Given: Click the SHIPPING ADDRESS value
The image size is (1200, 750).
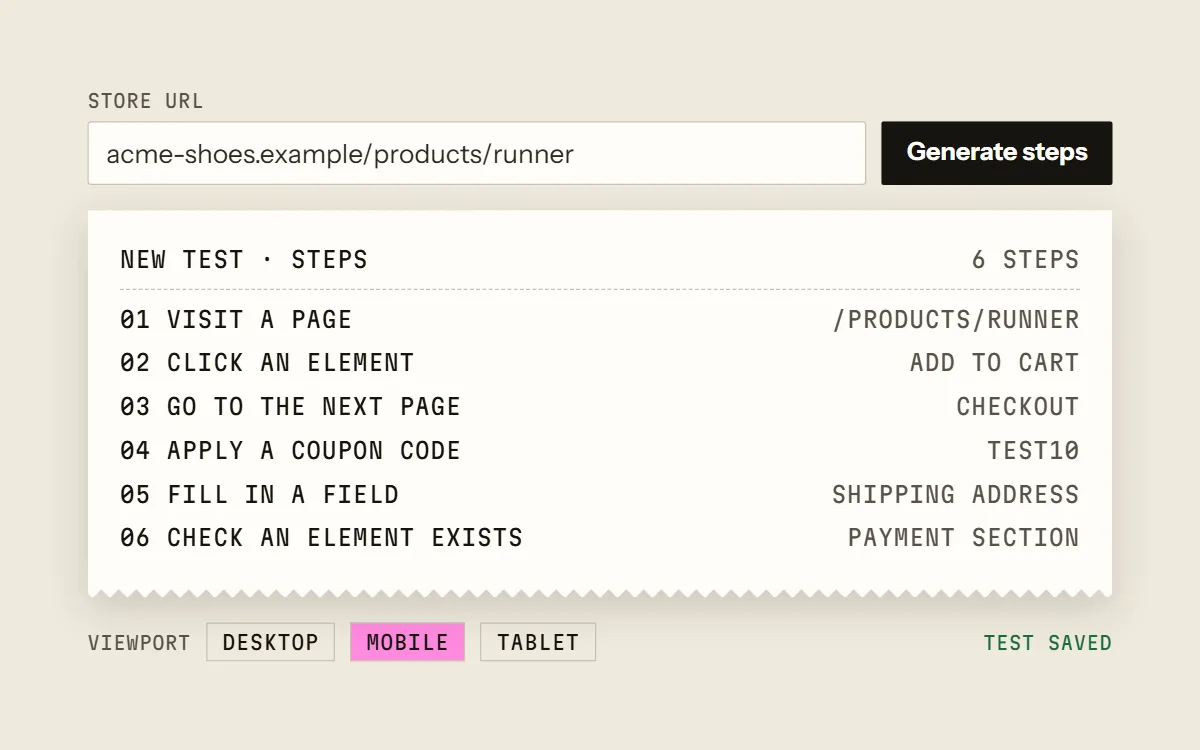Looking at the screenshot, I should (956, 494).
